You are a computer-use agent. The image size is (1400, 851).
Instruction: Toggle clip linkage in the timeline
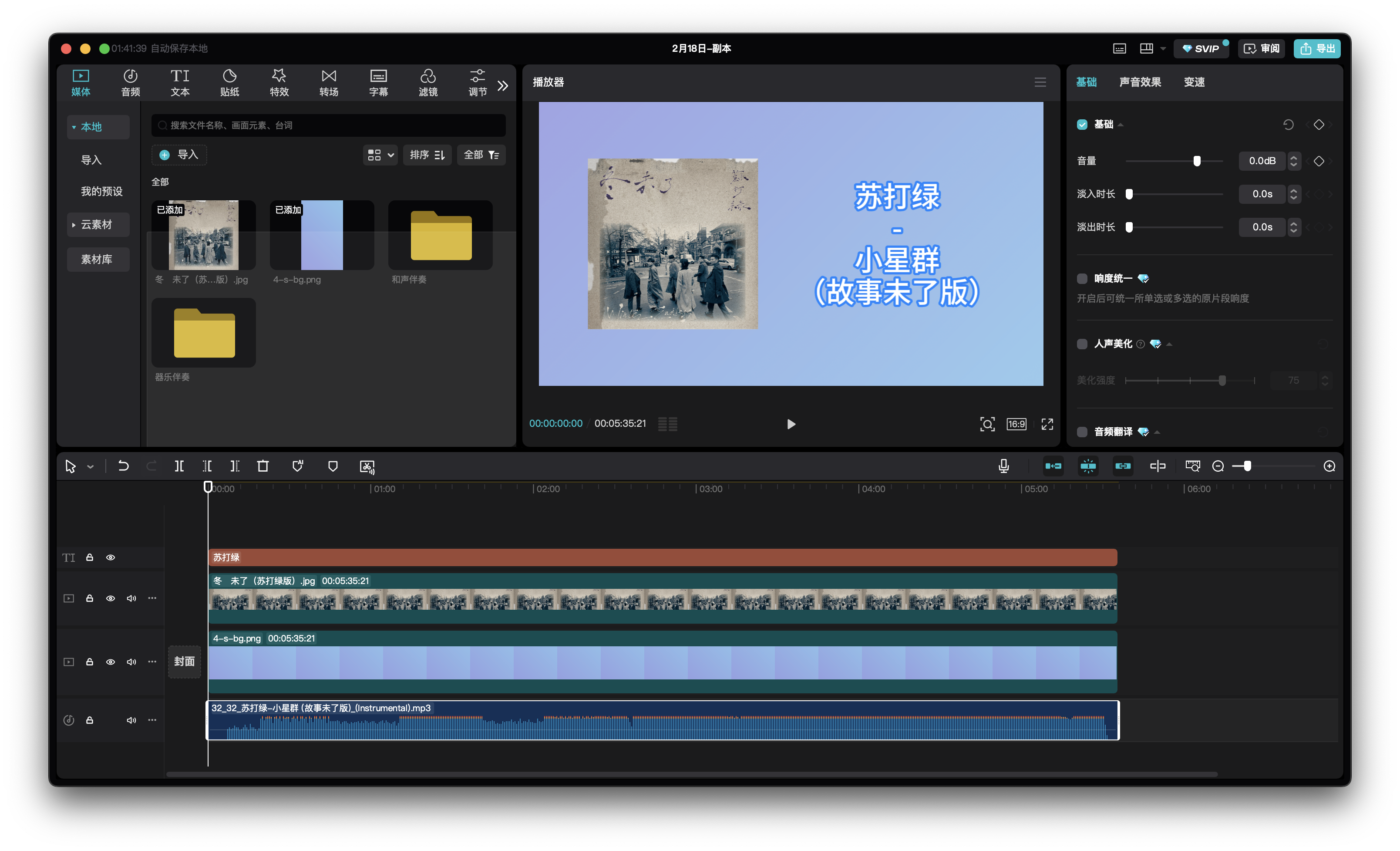(1123, 466)
